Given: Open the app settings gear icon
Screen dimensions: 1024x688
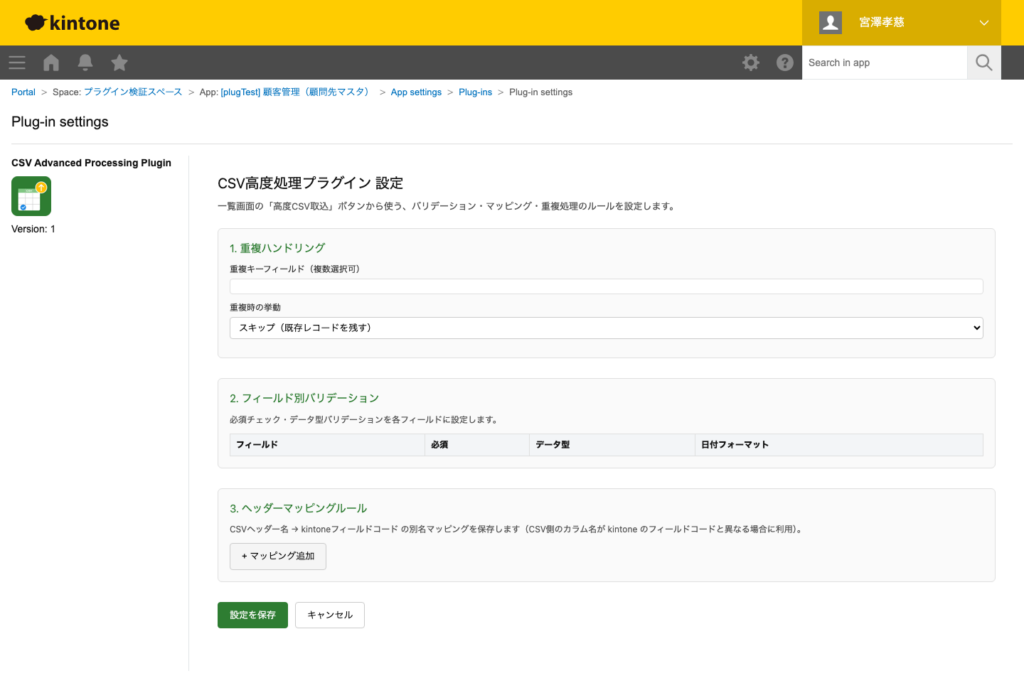Looking at the screenshot, I should (x=750, y=62).
